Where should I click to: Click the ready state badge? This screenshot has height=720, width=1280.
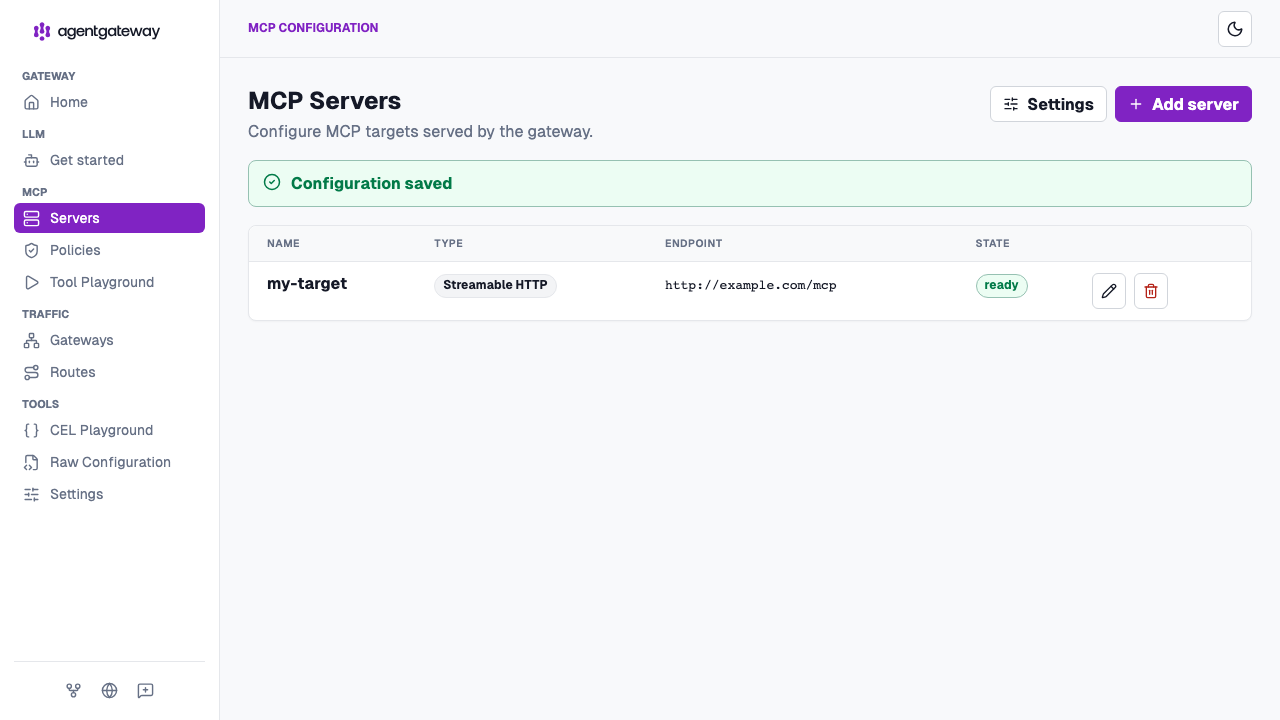[1001, 285]
